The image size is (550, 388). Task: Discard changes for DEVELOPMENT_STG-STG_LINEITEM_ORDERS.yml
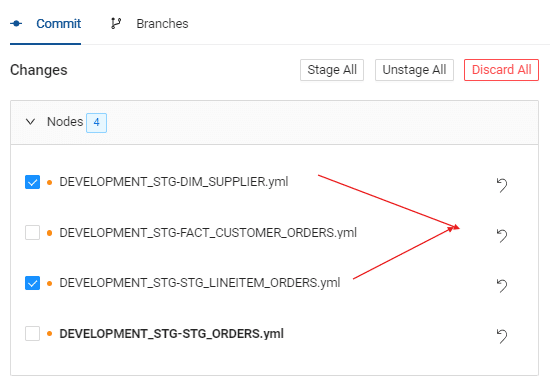(x=502, y=286)
